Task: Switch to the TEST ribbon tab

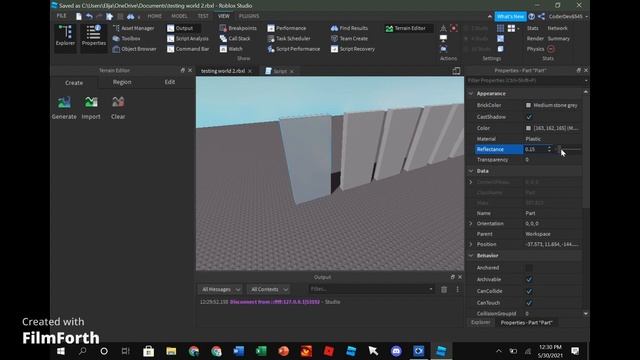Action: coord(203,16)
